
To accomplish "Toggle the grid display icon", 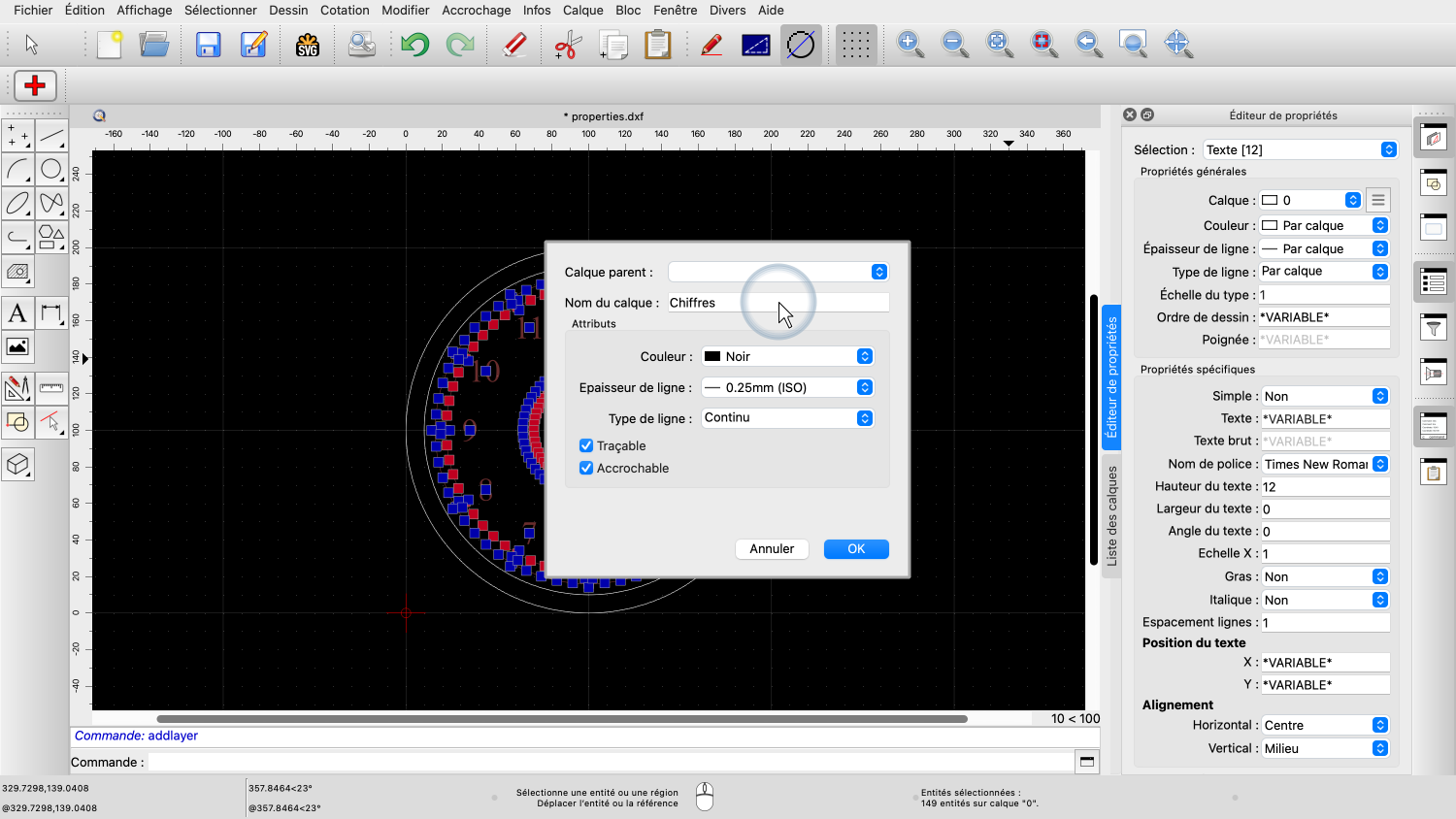I will pyautogui.click(x=855, y=45).
